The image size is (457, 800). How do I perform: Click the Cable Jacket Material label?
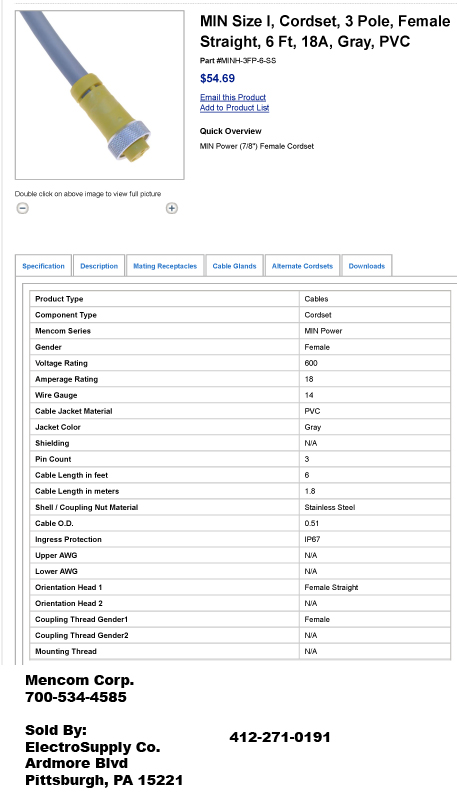tap(73, 411)
